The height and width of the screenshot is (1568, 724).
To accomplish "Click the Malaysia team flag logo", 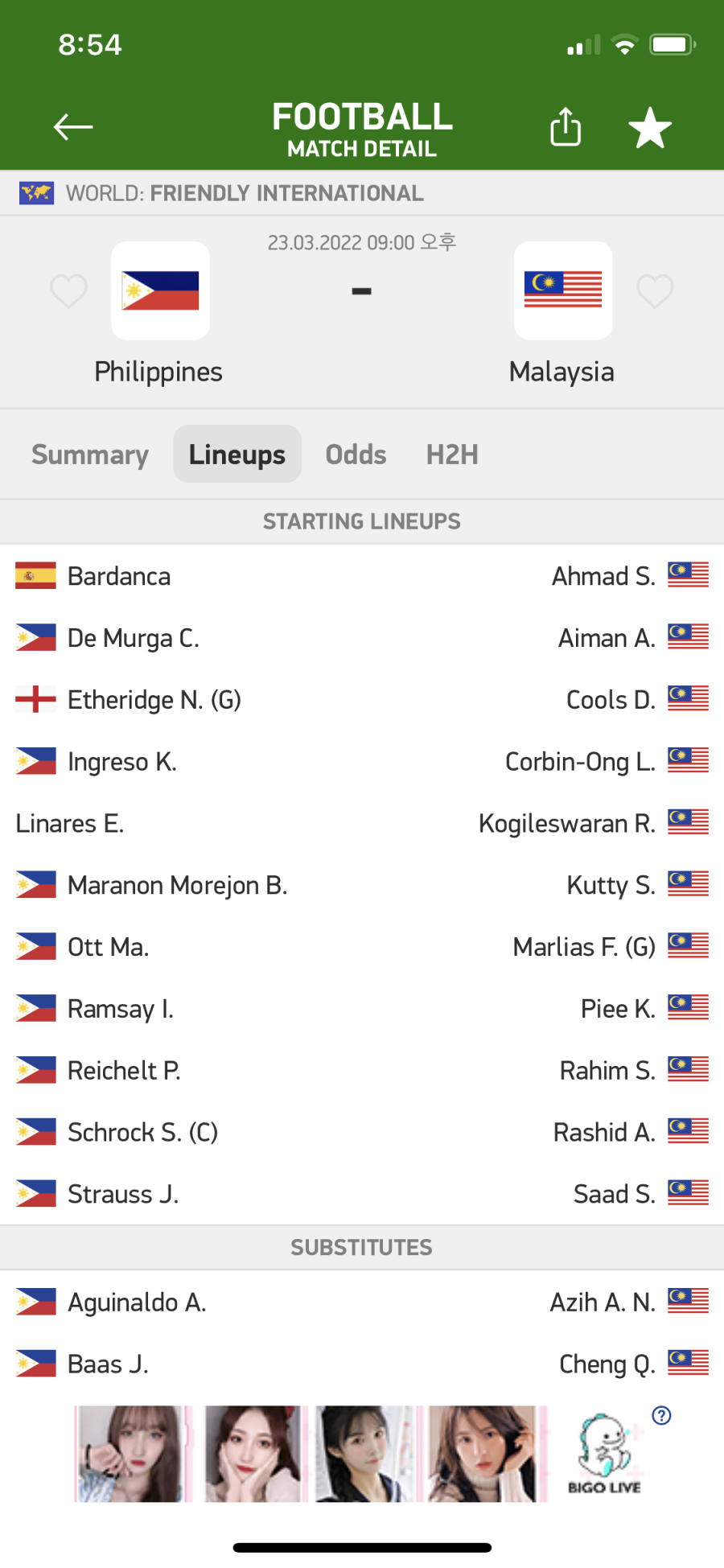I will pos(563,290).
